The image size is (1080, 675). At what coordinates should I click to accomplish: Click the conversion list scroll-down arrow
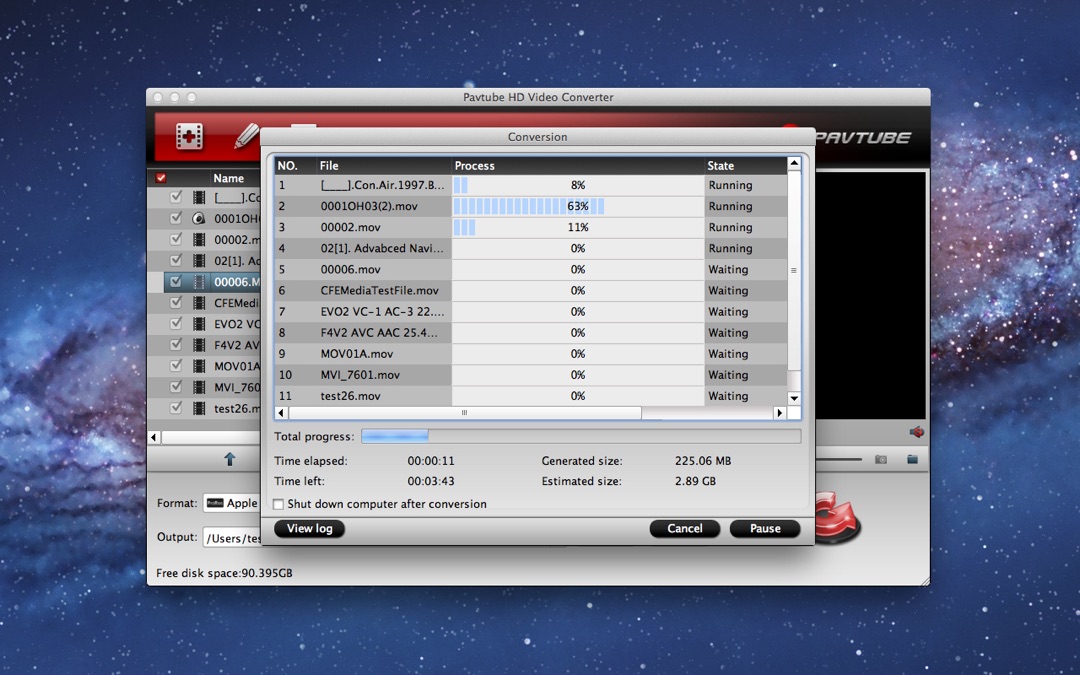[x=794, y=398]
